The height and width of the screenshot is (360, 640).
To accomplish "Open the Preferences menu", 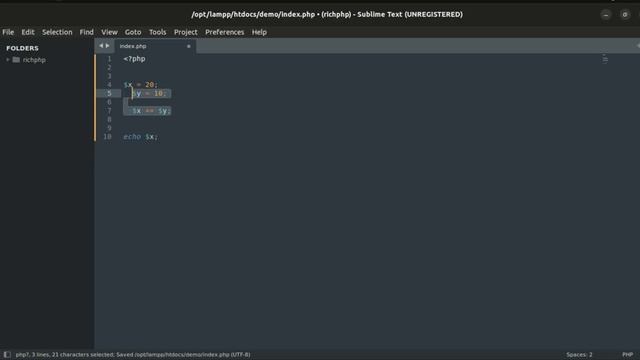I will (224, 32).
